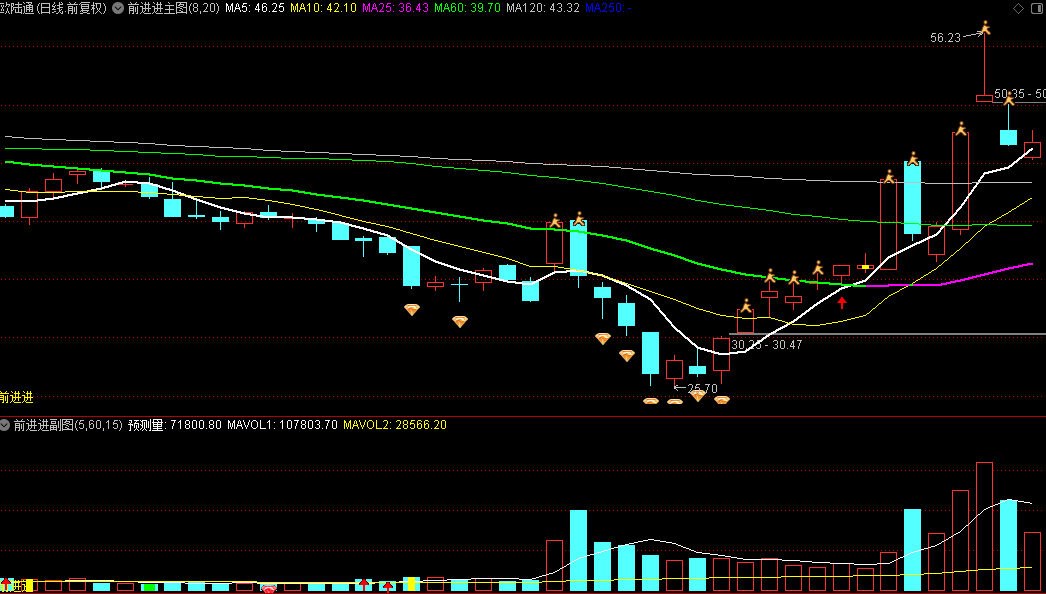
Task: Select the MAVOL2: 28566.20 label
Action: (x=395, y=424)
